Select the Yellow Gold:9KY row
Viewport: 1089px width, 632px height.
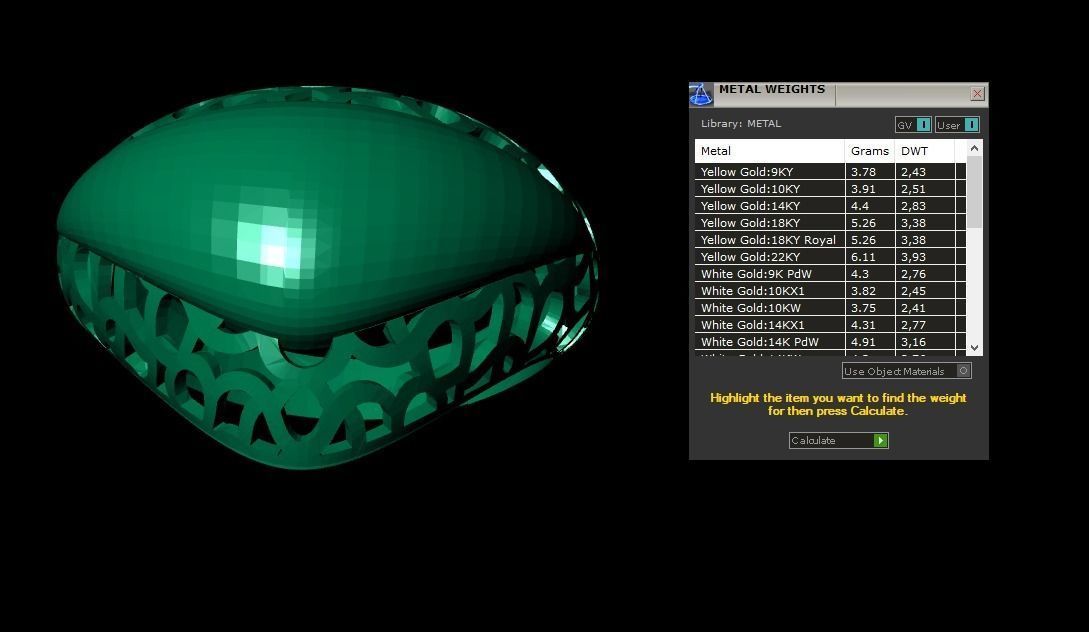pos(830,172)
